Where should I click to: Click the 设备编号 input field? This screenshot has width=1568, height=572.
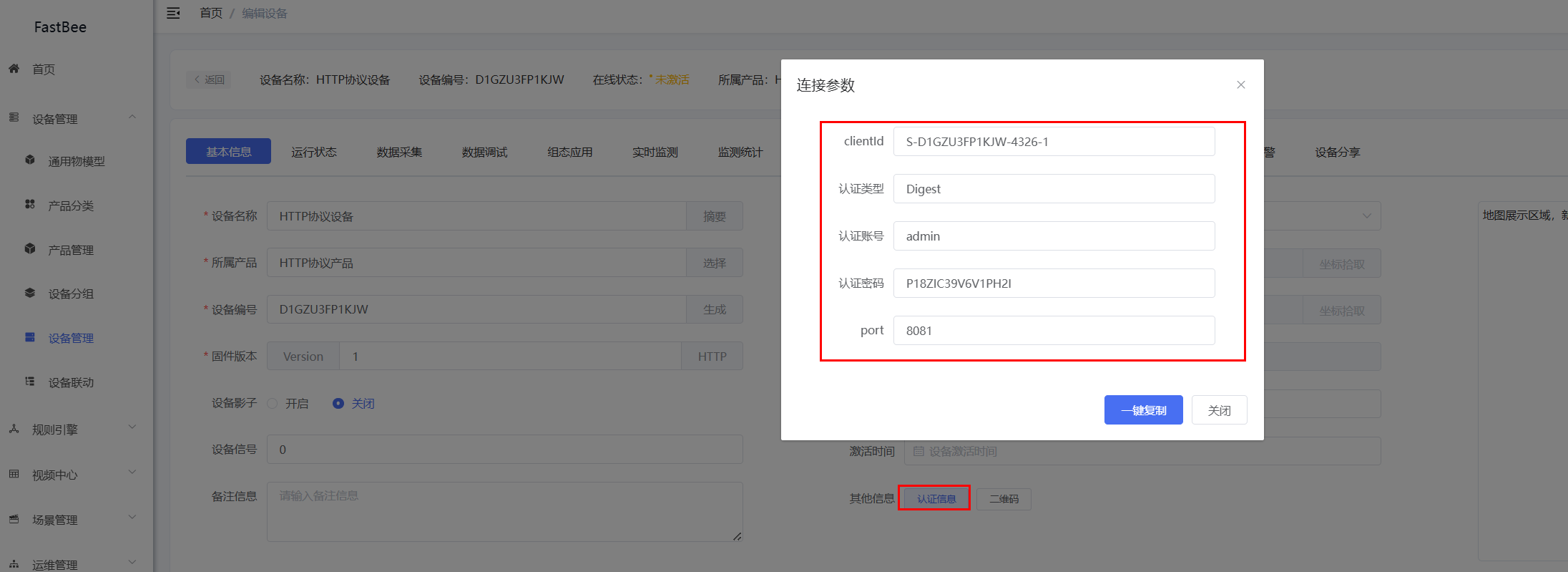[476, 309]
